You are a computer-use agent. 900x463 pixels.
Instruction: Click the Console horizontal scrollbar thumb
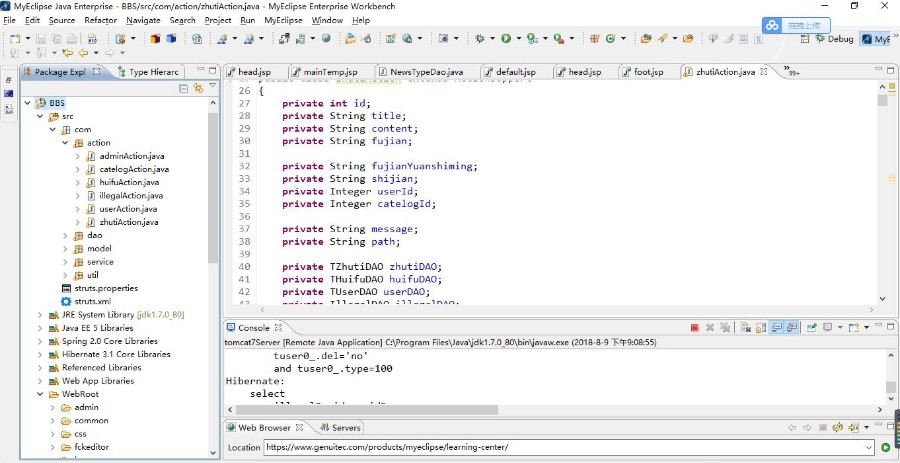click(367, 410)
